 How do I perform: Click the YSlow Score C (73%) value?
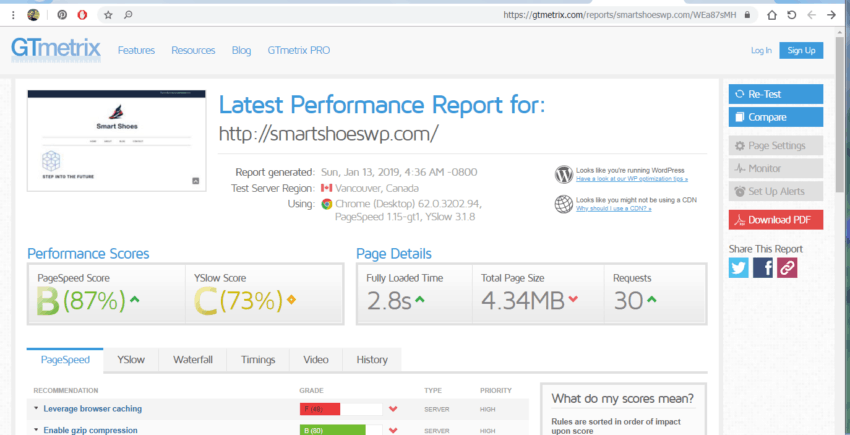click(x=239, y=300)
